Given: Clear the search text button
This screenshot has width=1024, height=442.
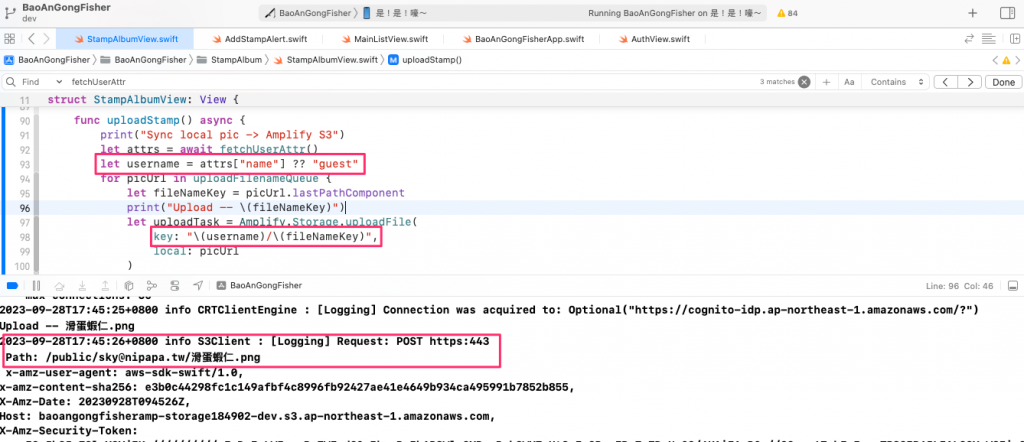Looking at the screenshot, I should [804, 82].
